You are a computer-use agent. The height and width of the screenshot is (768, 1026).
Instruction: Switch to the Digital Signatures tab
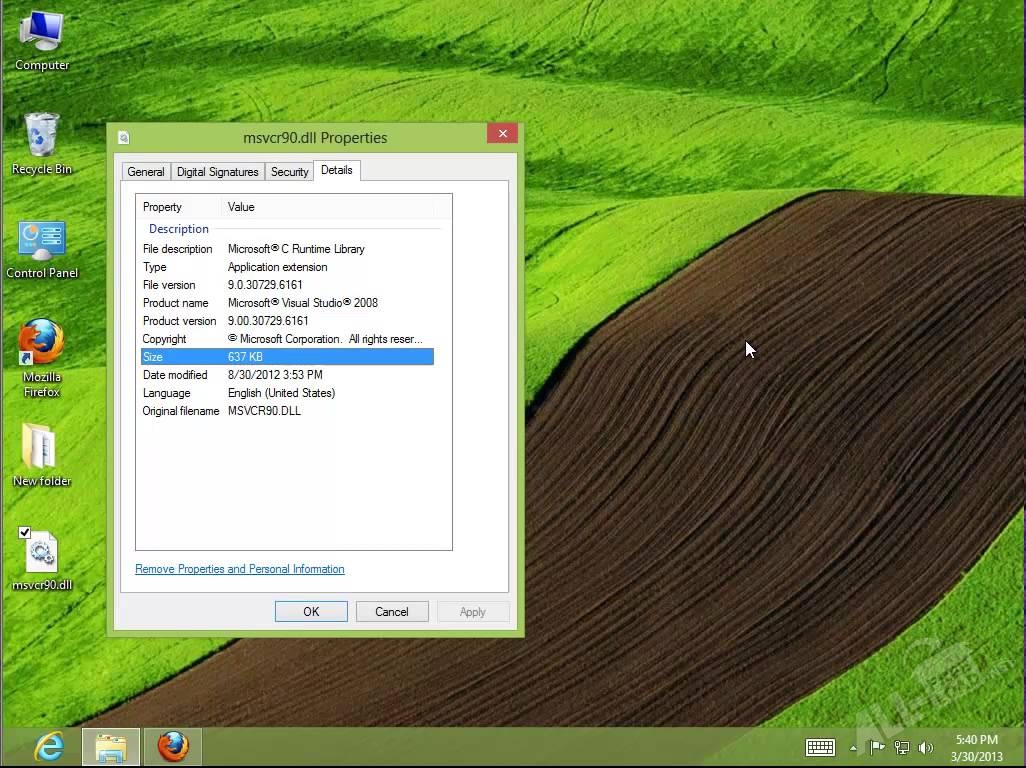coord(218,171)
